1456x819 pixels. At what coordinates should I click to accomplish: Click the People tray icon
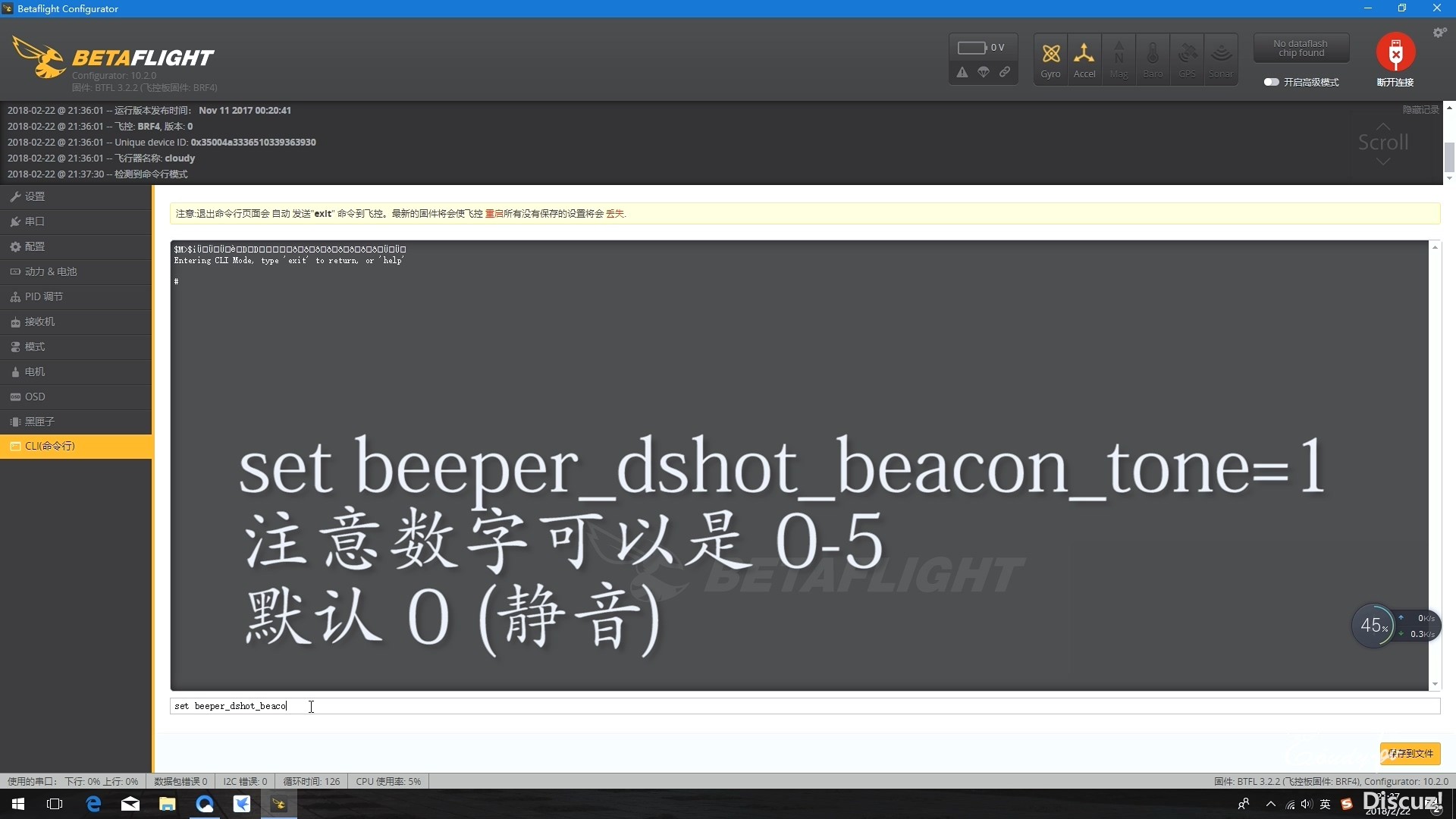tap(1244, 804)
